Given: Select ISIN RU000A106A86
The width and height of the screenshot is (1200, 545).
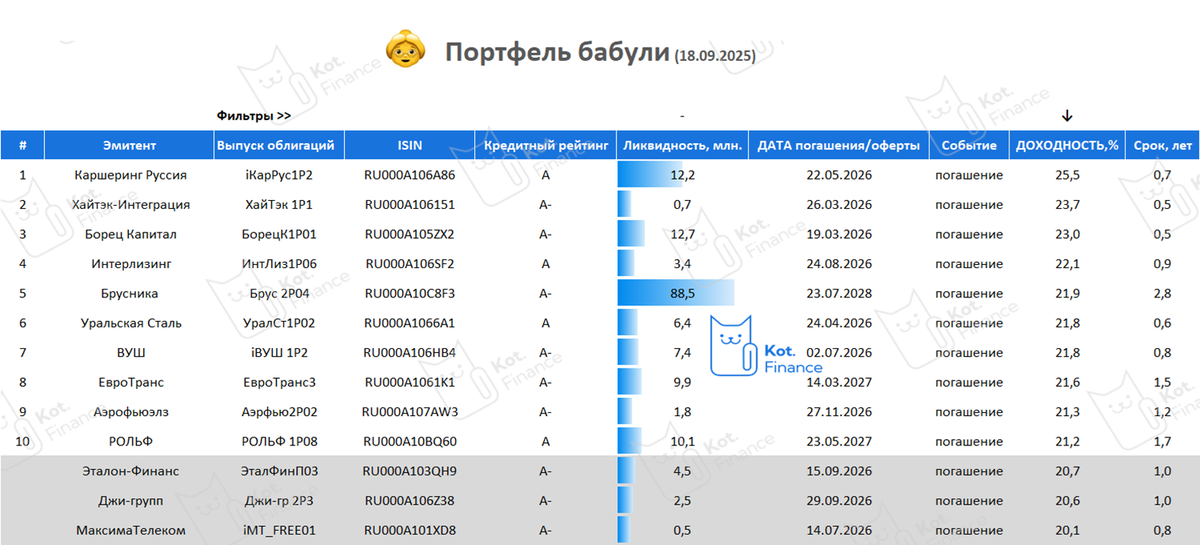Looking at the screenshot, I should click(410, 175).
